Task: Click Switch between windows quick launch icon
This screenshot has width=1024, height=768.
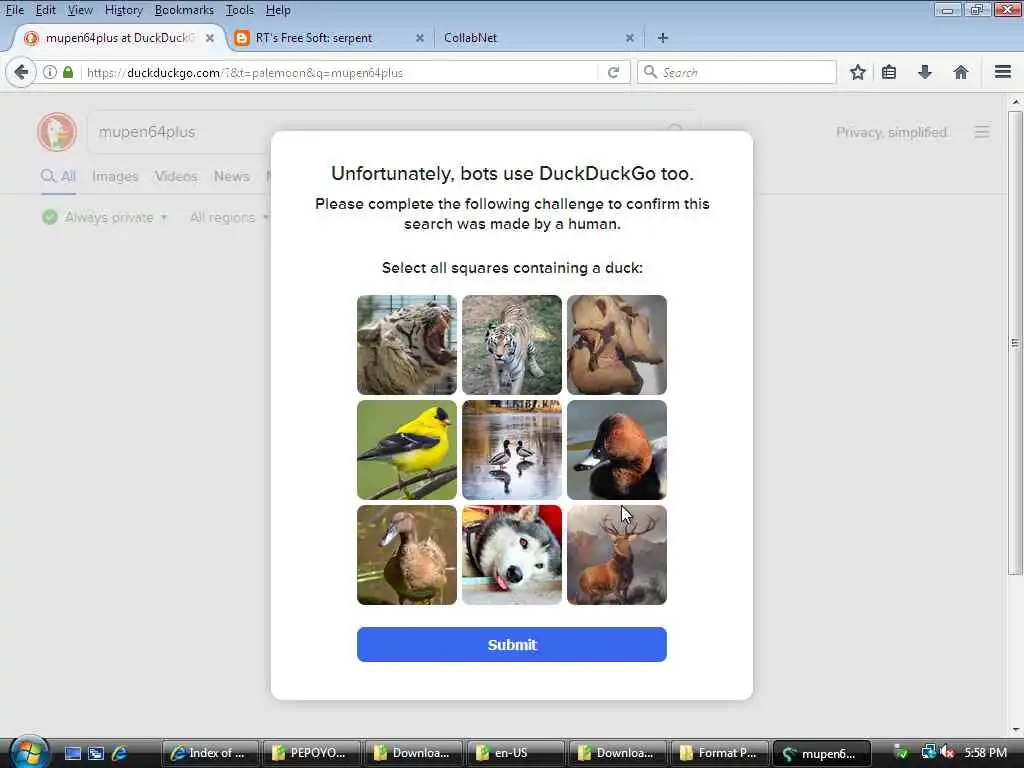Action: pyautogui.click(x=96, y=753)
